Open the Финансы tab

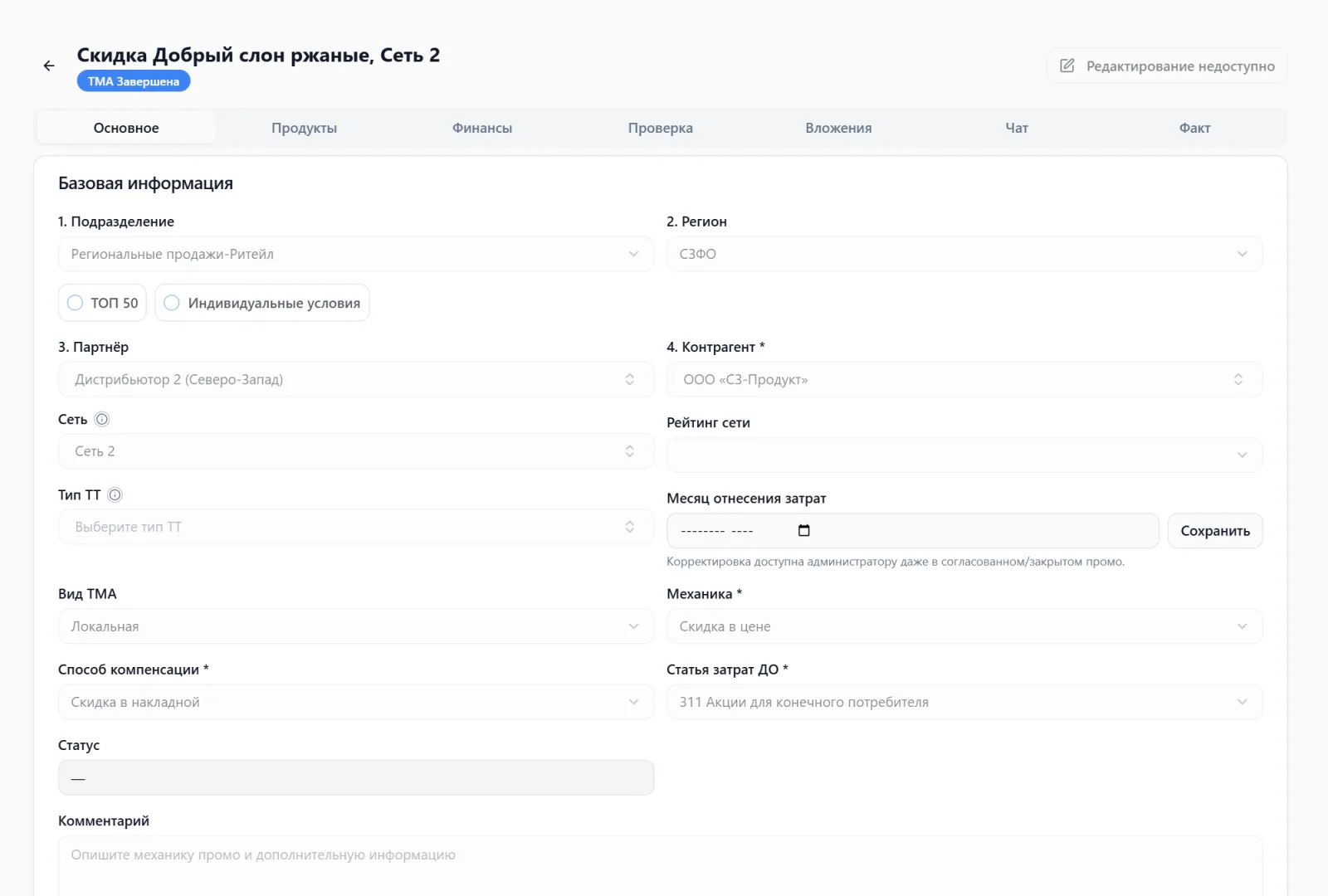482,128
